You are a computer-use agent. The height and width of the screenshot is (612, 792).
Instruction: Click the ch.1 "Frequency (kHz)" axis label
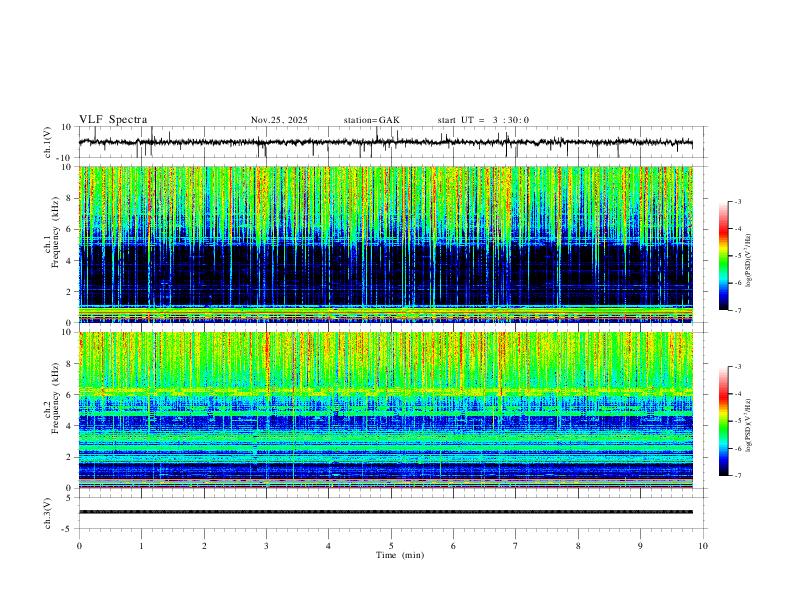pos(55,234)
